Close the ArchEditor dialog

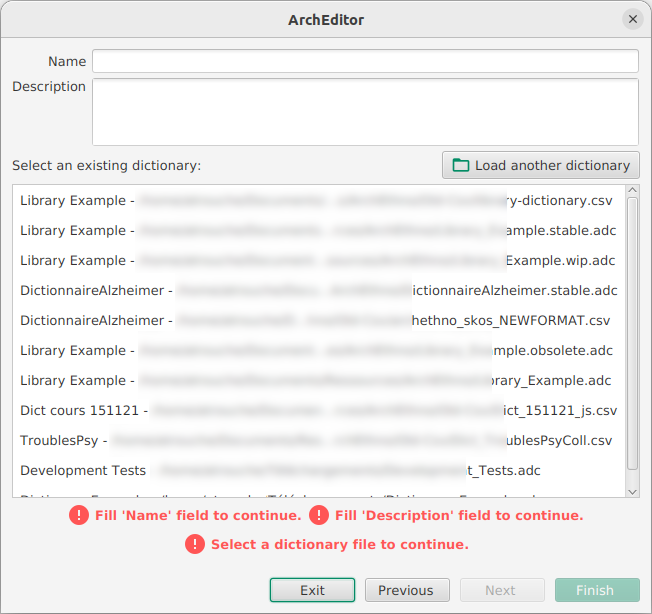tap(632, 19)
